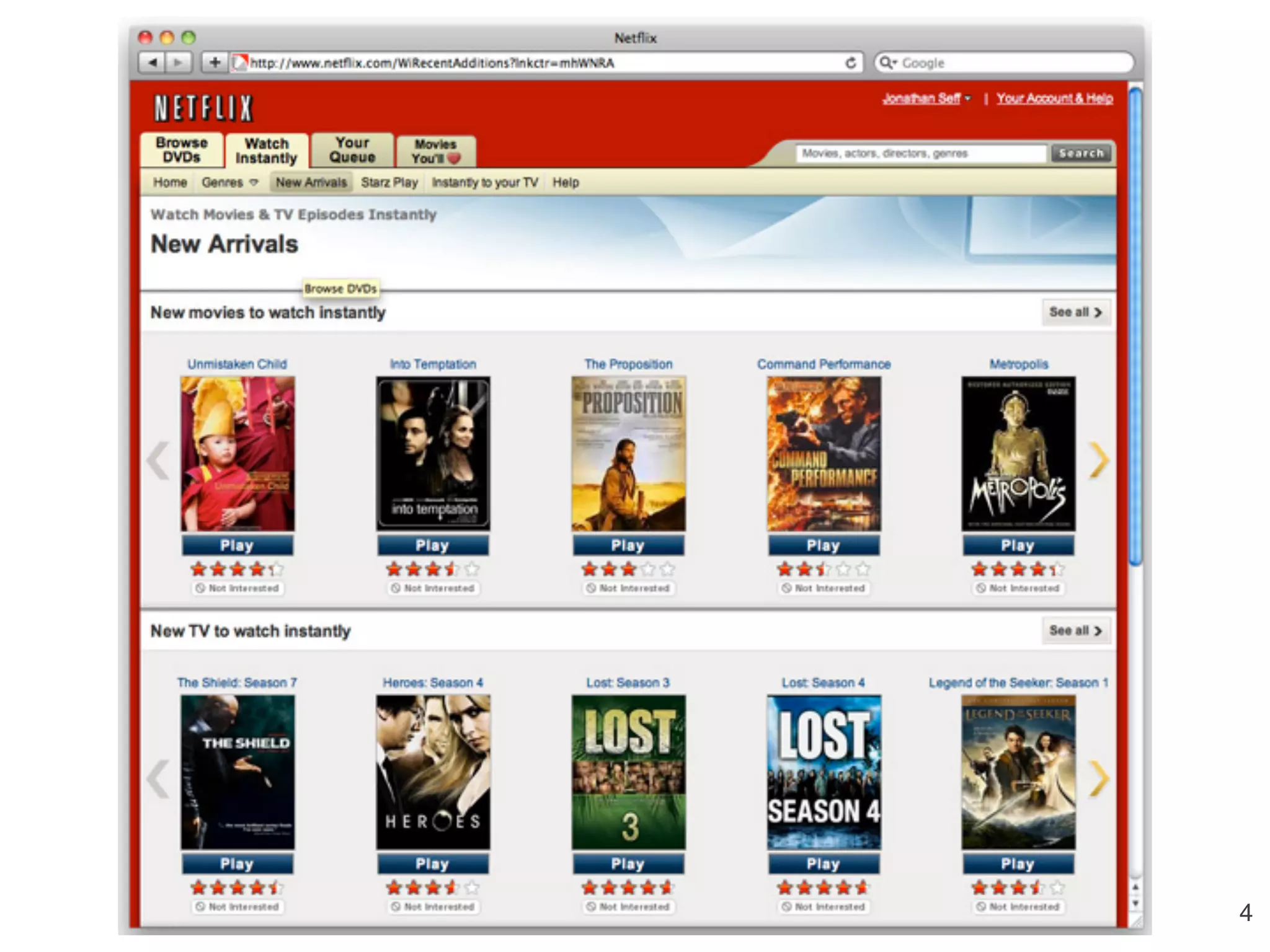This screenshot has height=952, width=1270.
Task: Mark Unmistaken Child as Not Interested
Action: coord(238,588)
